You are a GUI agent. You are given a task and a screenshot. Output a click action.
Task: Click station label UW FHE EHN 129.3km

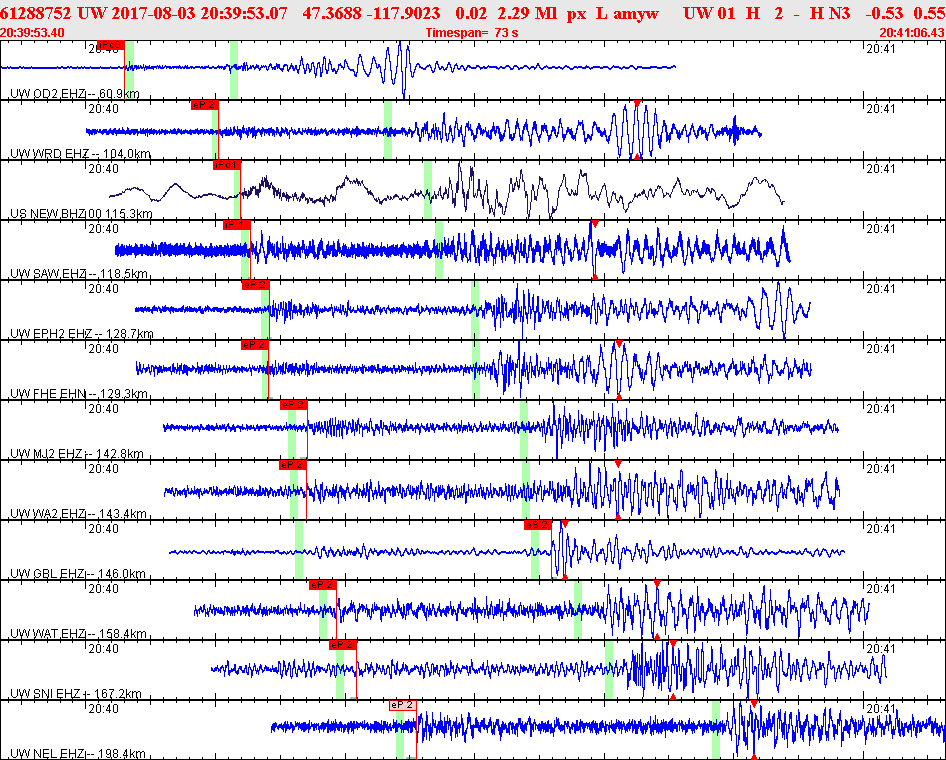pos(78,394)
